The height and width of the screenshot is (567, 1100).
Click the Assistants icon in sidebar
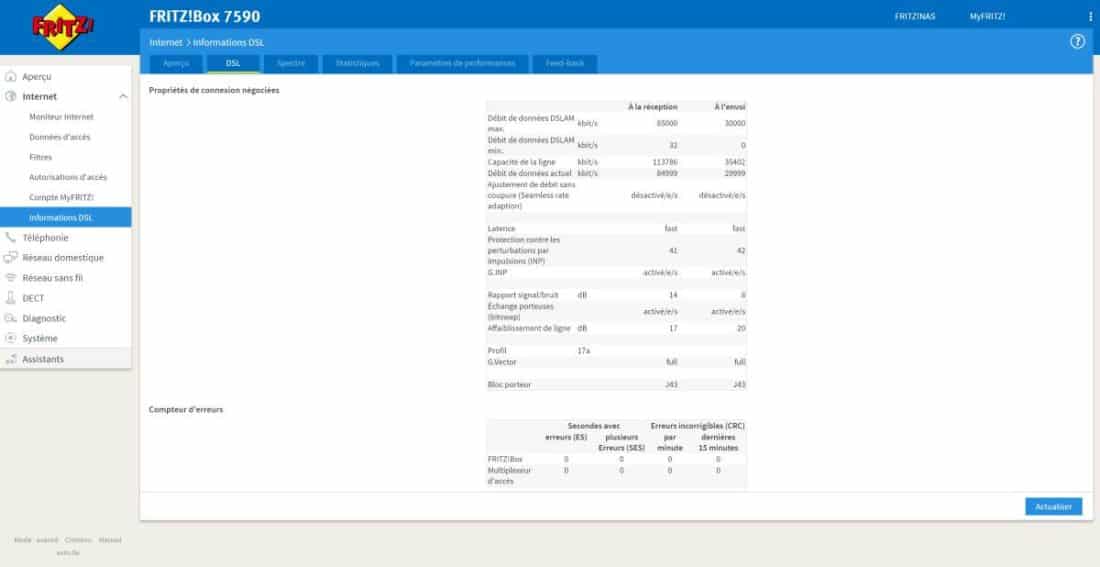(x=11, y=359)
